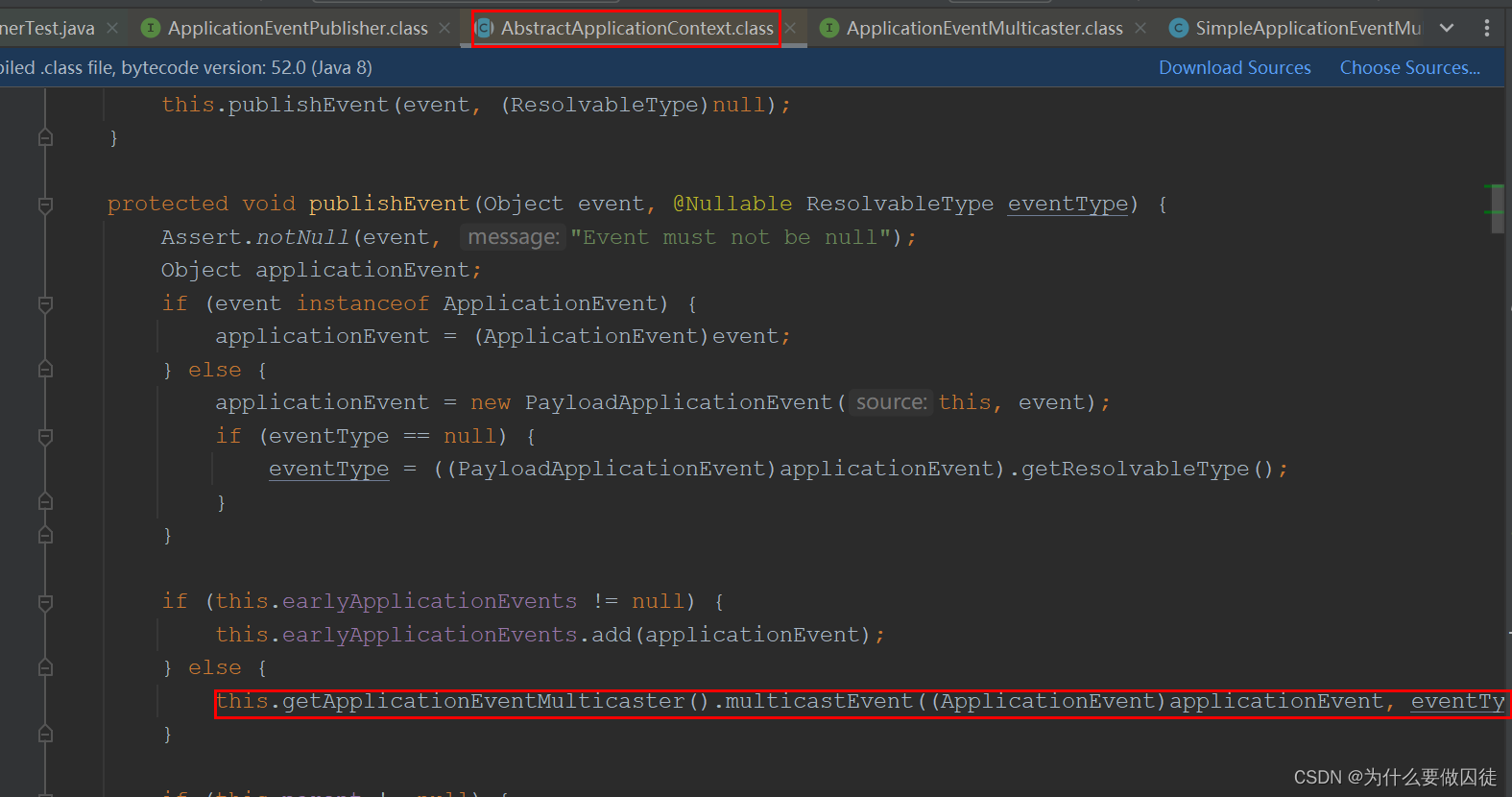This screenshot has height=797, width=1512.
Task: Click 'earlyApplicationEvents.add' call
Action: point(457,635)
